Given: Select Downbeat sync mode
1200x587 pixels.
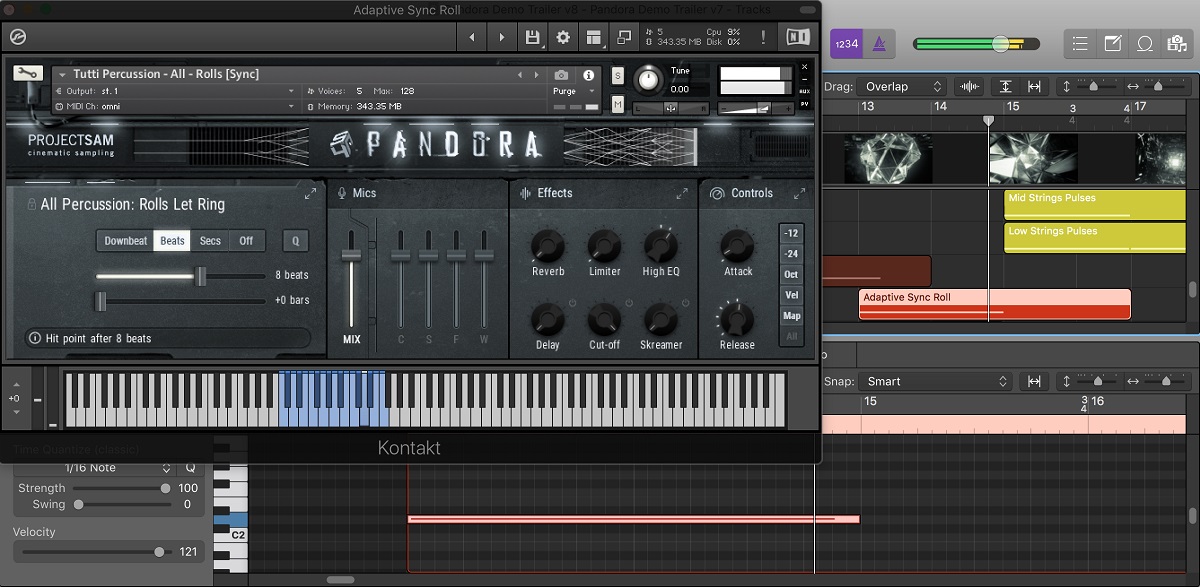Looking at the screenshot, I should 125,241.
